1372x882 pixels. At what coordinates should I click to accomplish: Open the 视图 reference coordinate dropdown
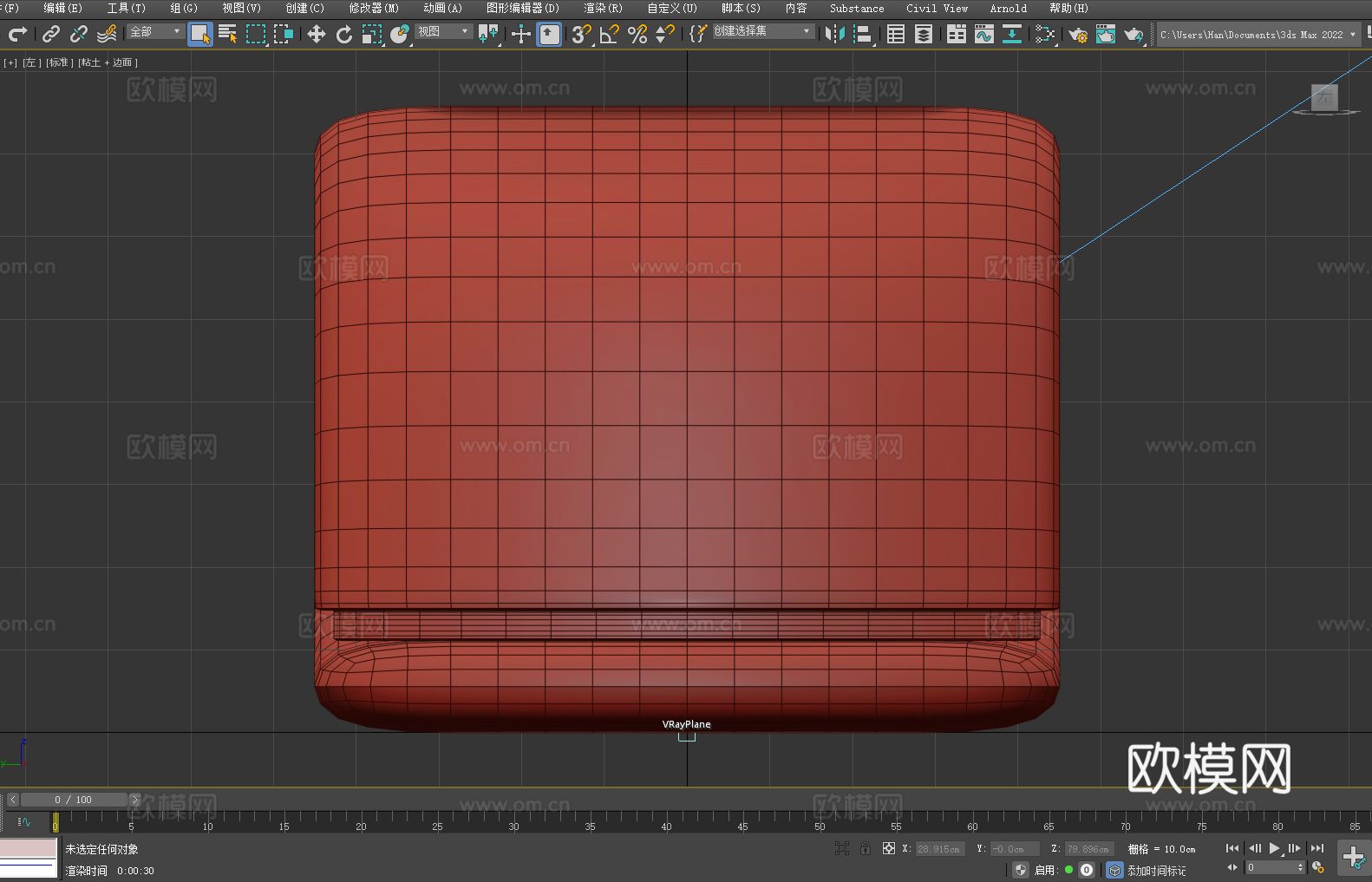(442, 31)
